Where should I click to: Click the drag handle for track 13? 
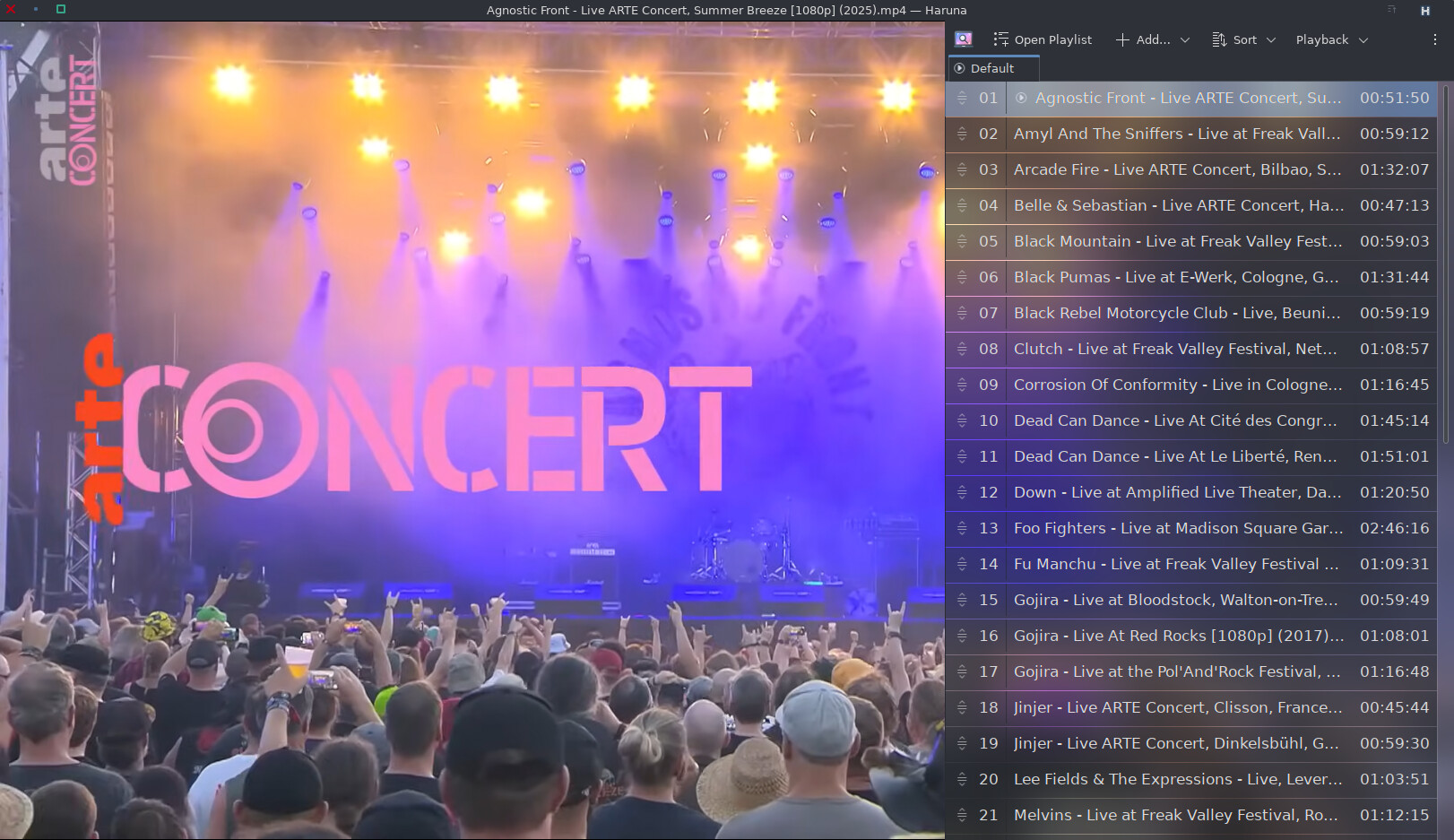[962, 528]
